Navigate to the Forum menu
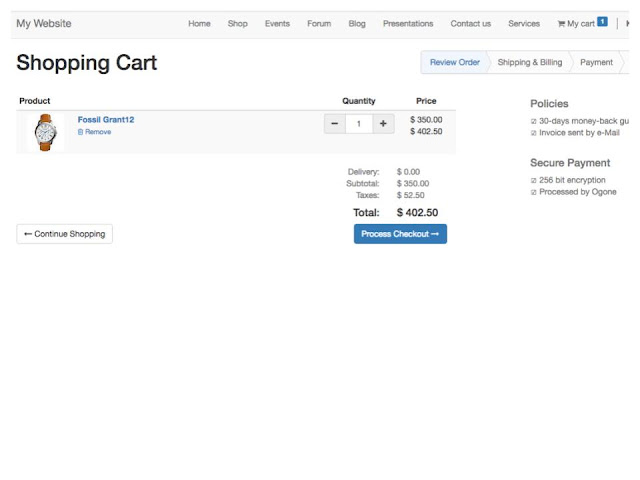 [x=319, y=23]
